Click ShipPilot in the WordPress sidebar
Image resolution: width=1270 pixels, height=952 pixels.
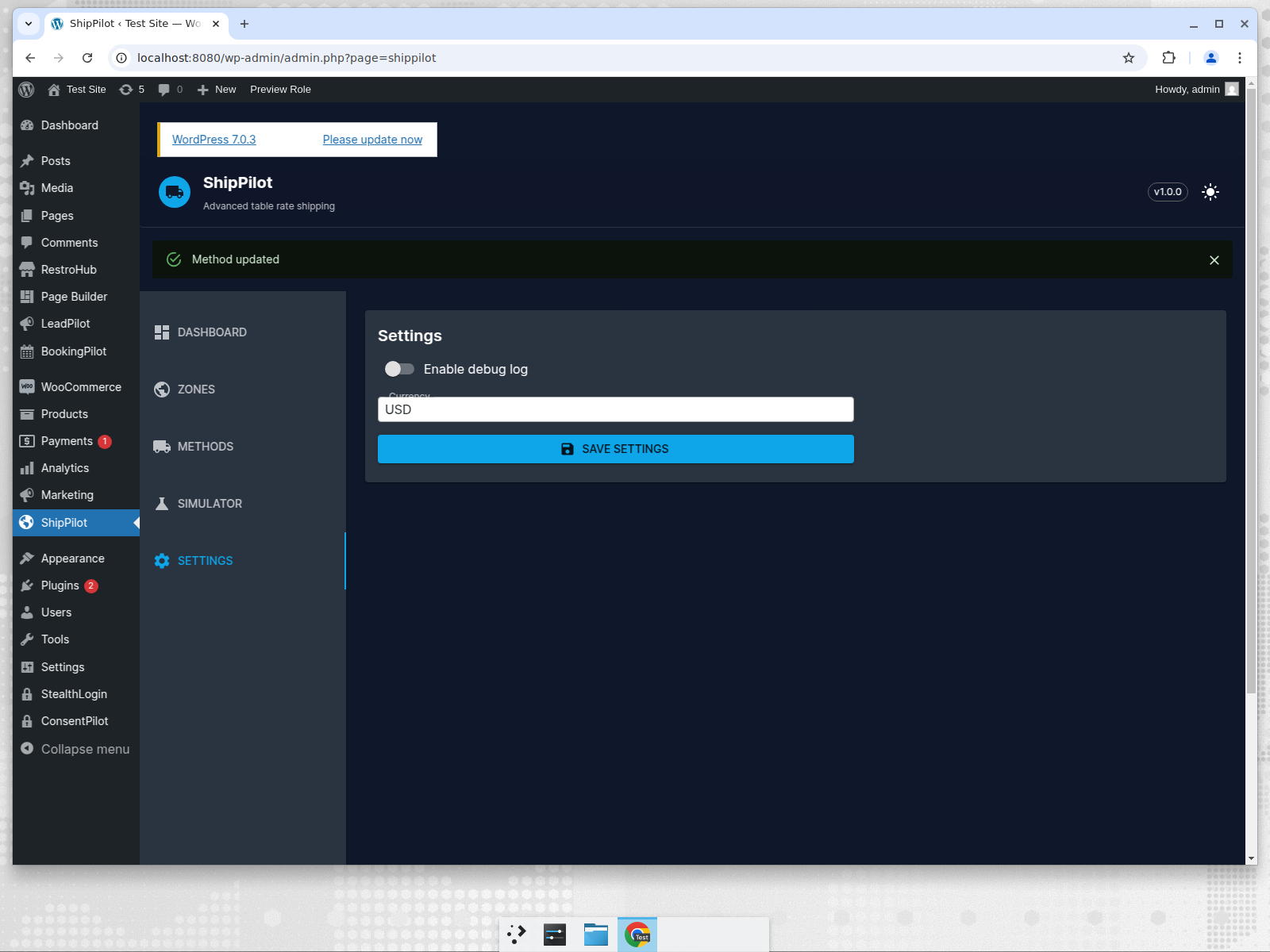(x=76, y=523)
